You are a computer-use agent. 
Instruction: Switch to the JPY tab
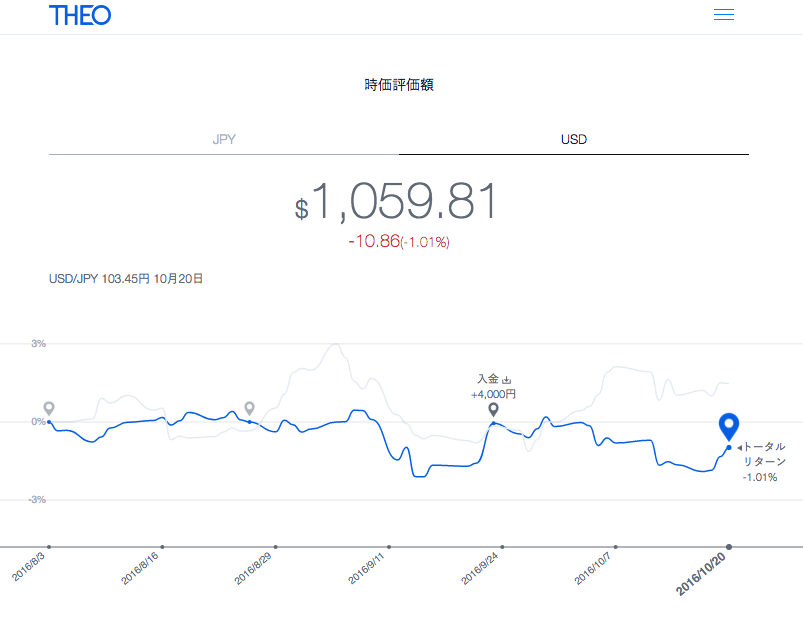[224, 139]
